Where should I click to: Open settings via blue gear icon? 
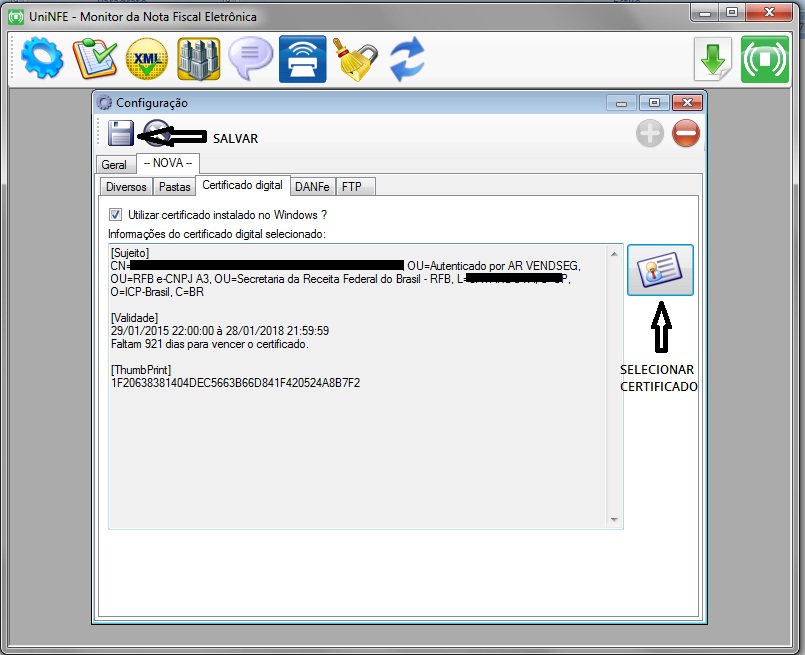[43, 57]
